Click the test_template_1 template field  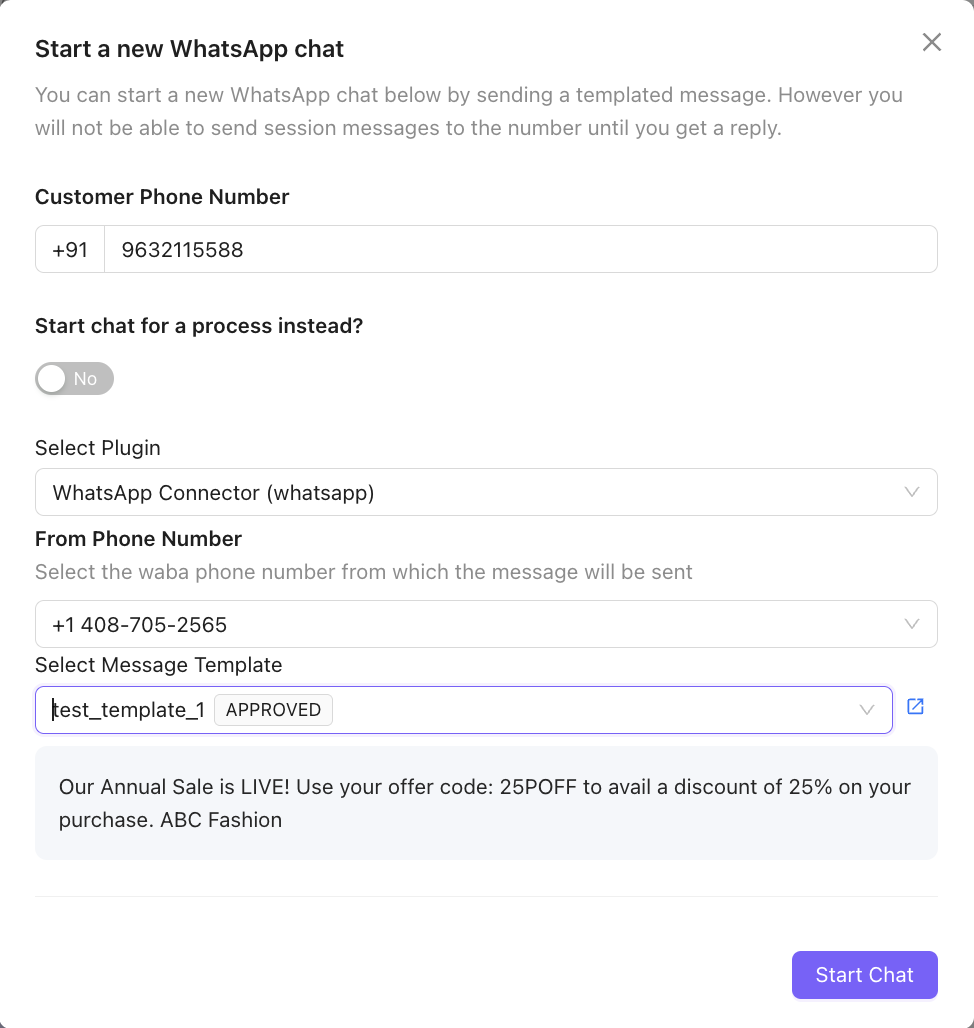130,709
